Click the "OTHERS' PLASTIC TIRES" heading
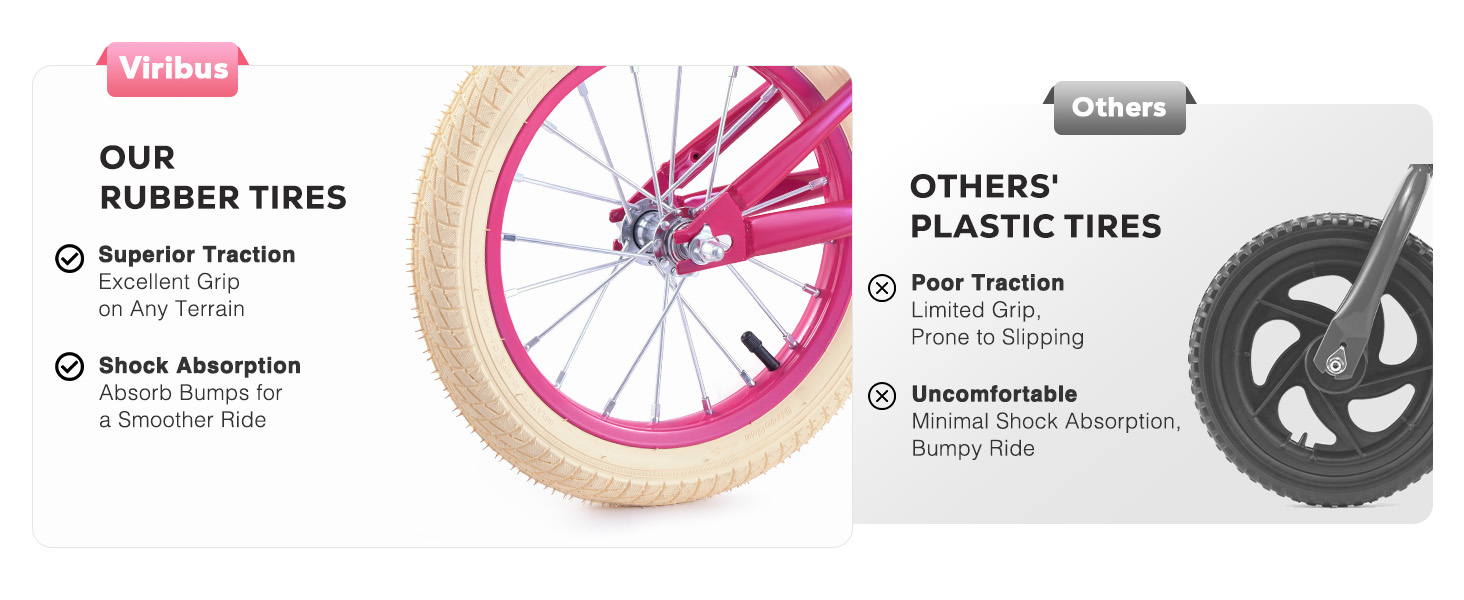This screenshot has width=1464, height=600. 1035,206
